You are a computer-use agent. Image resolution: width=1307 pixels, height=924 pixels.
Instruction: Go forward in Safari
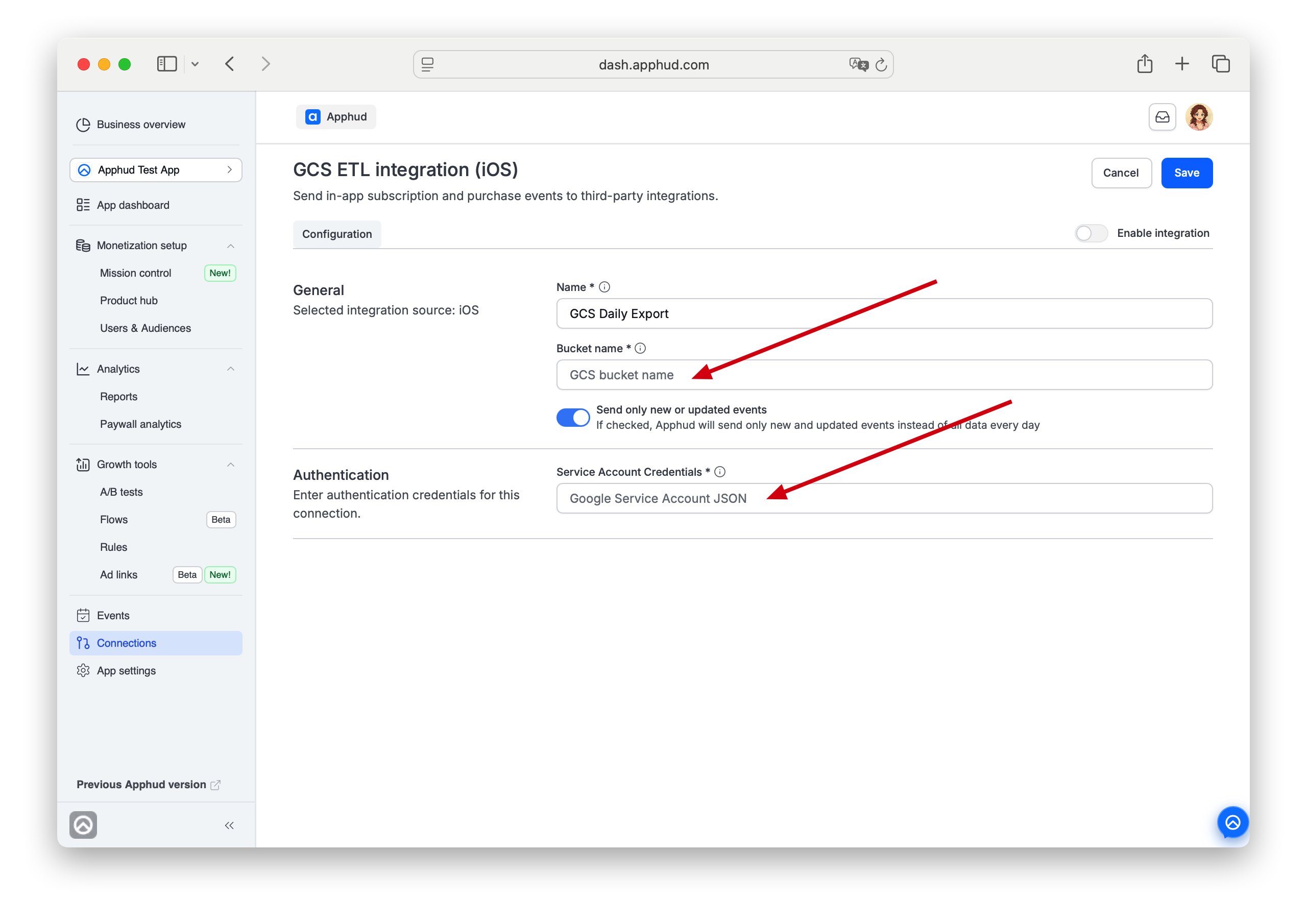265,64
